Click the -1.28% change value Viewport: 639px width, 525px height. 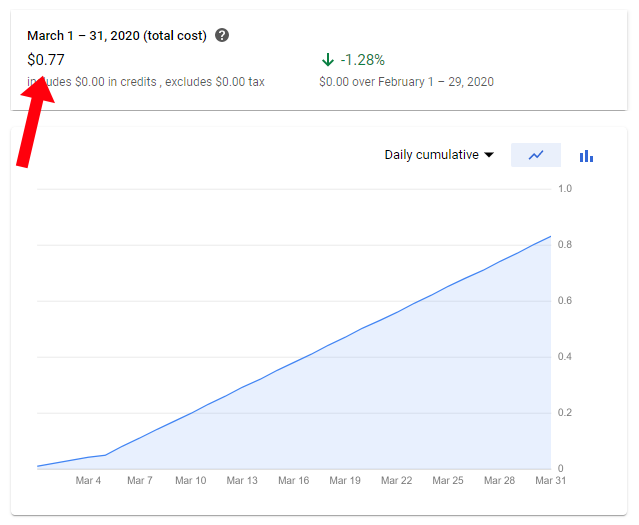pyautogui.click(x=364, y=60)
